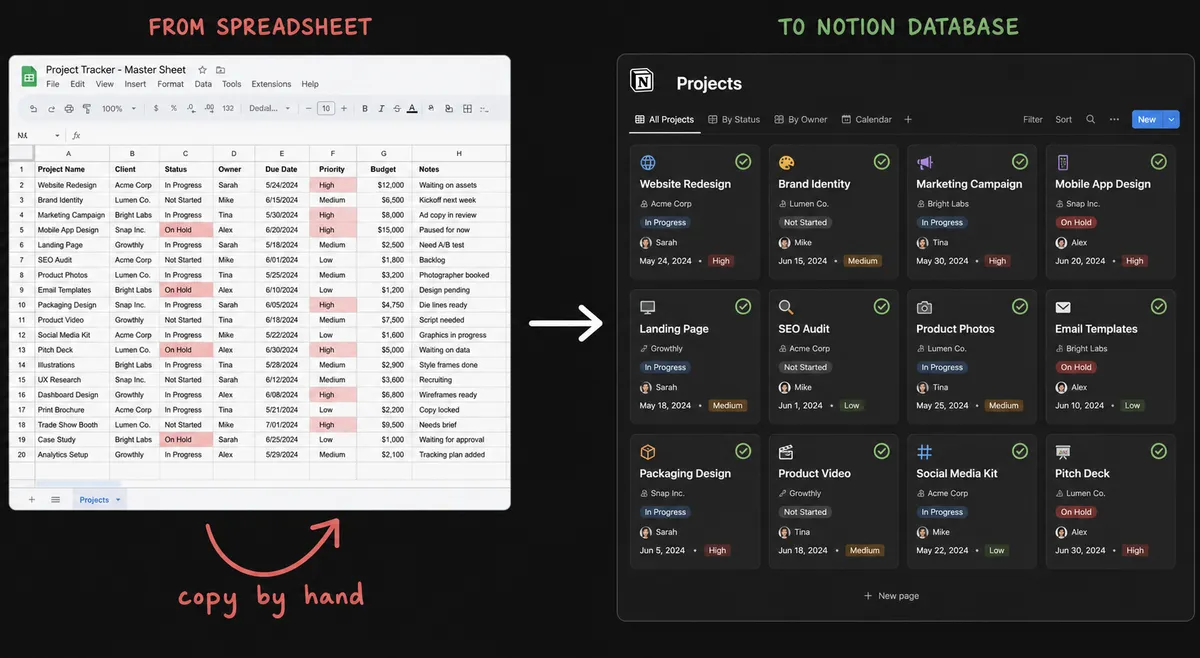
Task: Click the Notion logo icon
Action: [641, 80]
